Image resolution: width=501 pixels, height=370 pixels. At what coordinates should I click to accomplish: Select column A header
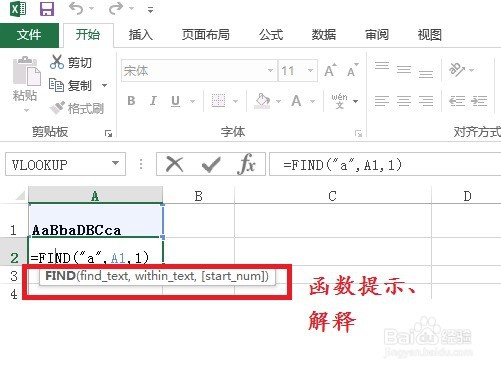(95, 196)
